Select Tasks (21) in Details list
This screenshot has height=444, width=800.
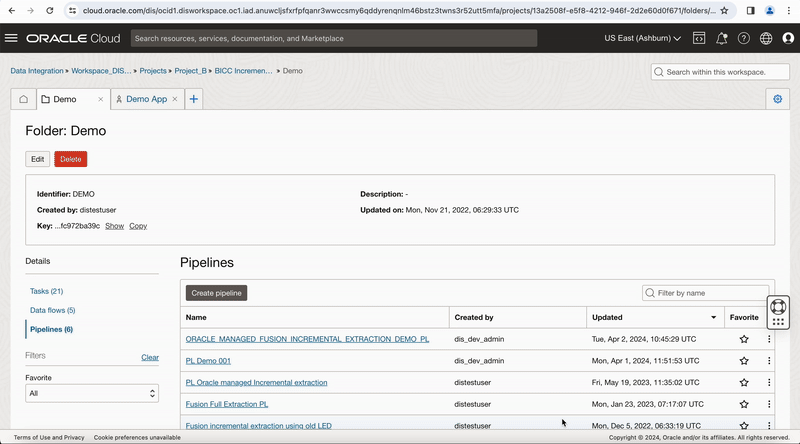pyautogui.click(x=46, y=291)
